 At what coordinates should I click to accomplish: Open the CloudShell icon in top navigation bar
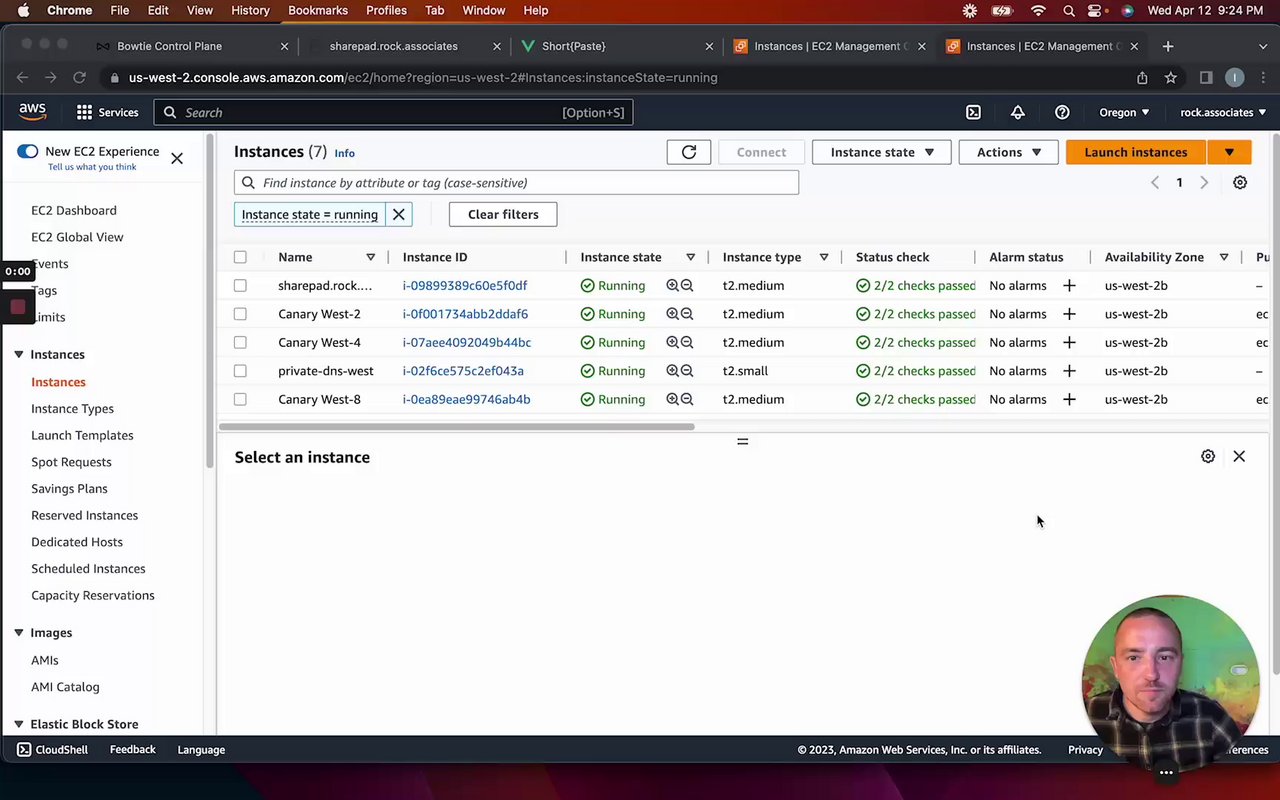point(973,112)
